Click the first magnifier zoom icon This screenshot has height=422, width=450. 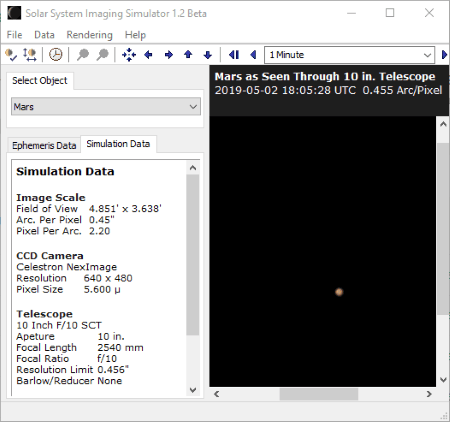(83, 54)
